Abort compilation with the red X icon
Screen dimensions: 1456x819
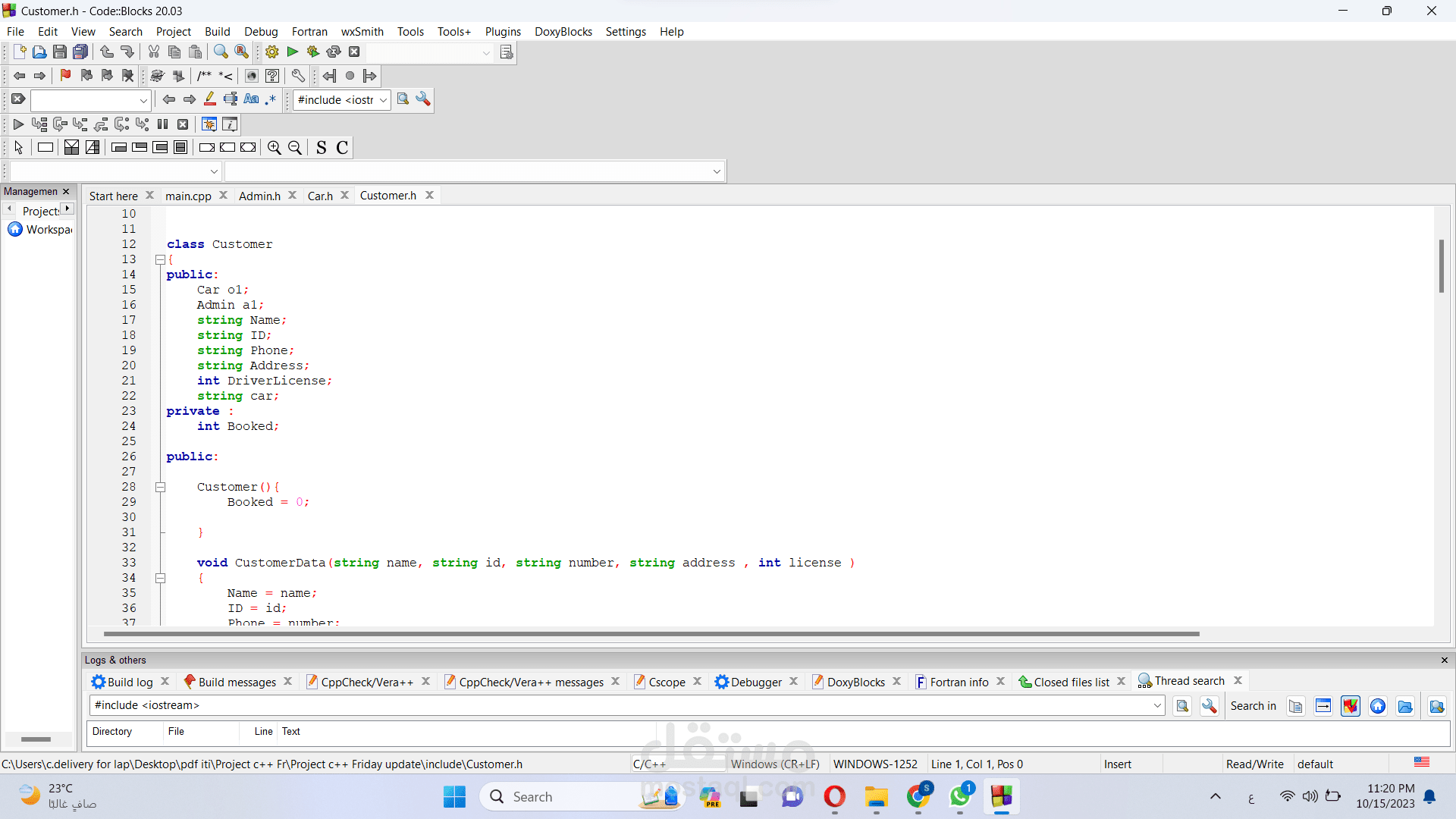[x=354, y=52]
